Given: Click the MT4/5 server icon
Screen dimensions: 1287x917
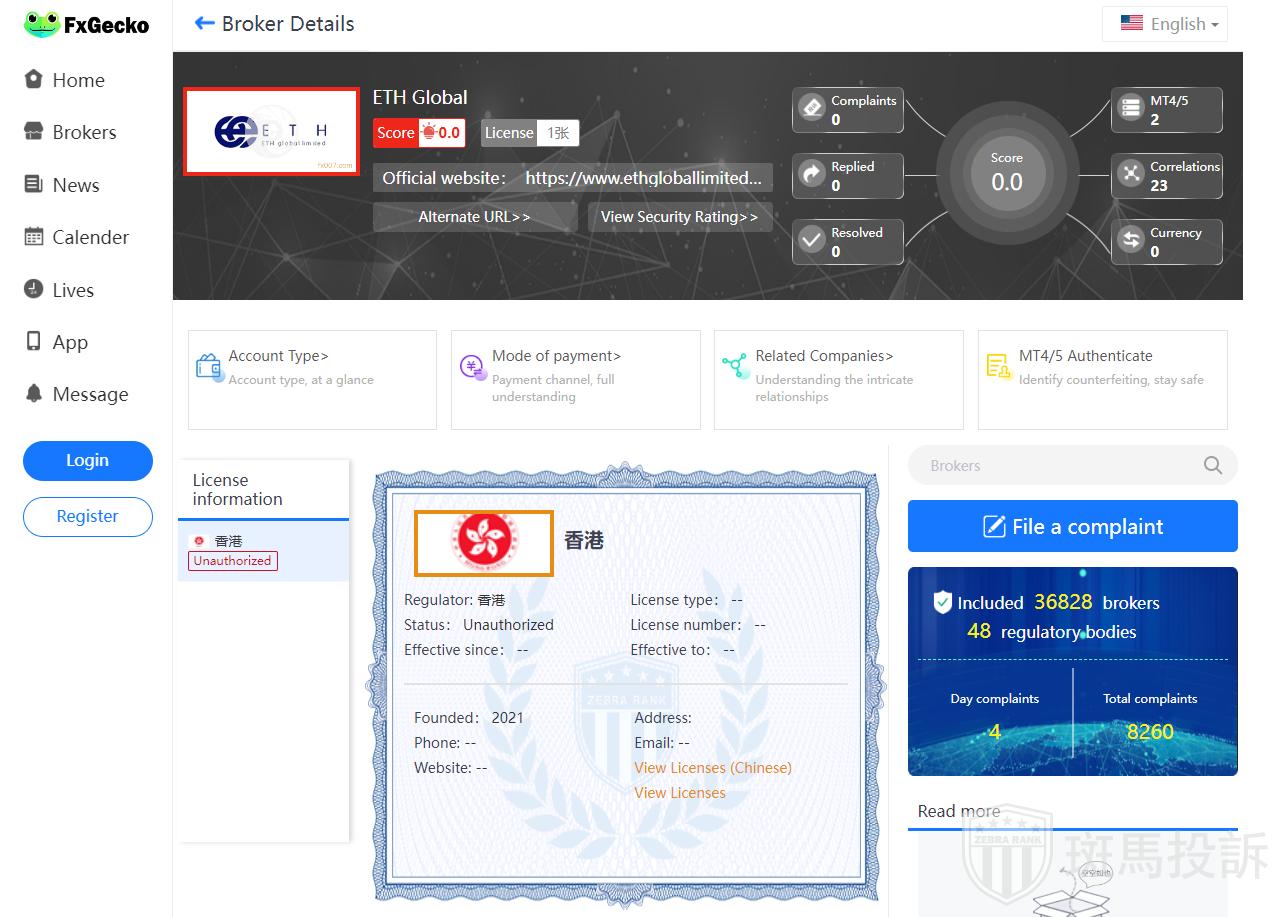Looking at the screenshot, I should click(1131, 108).
